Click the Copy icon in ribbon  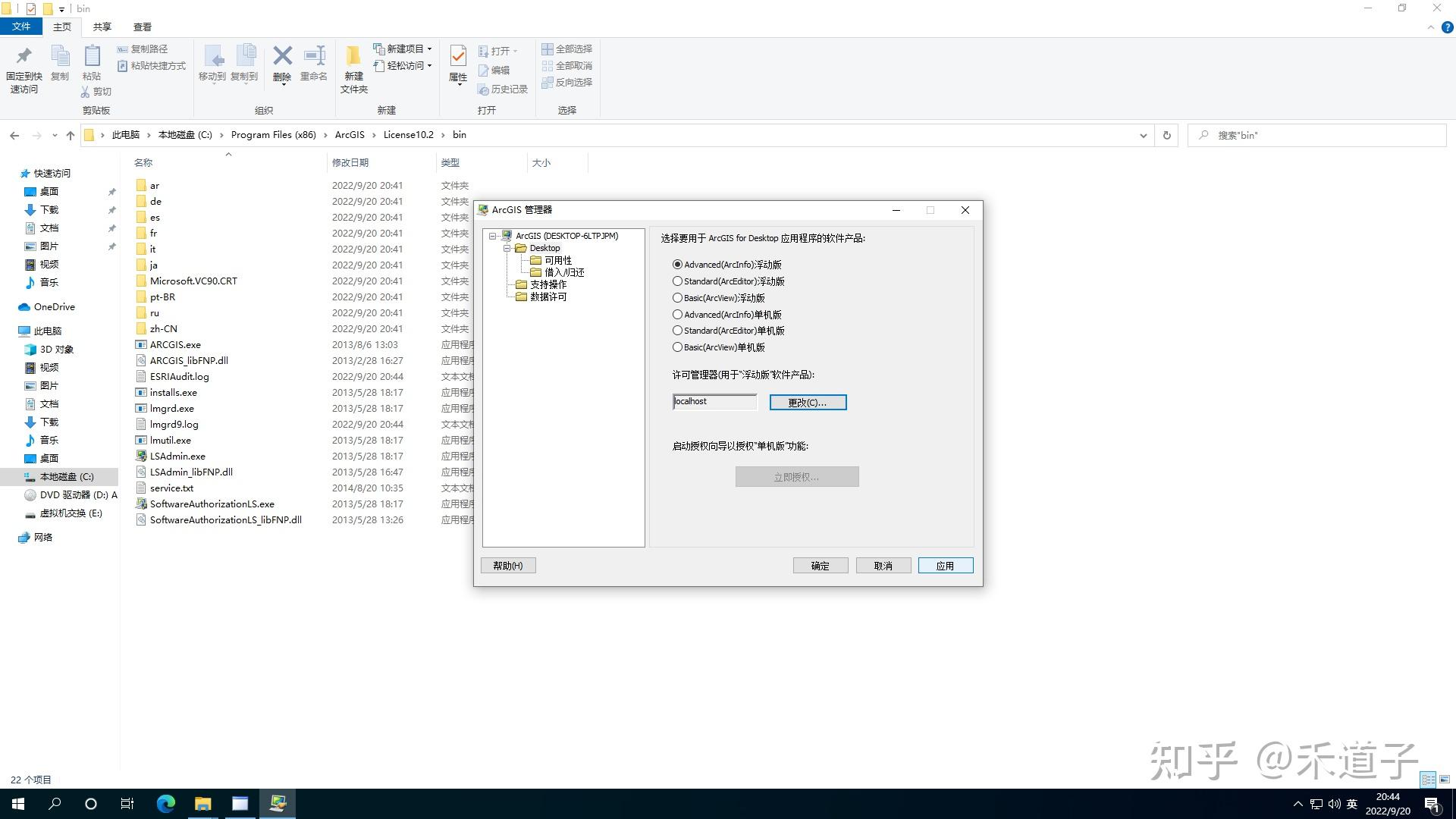click(60, 55)
